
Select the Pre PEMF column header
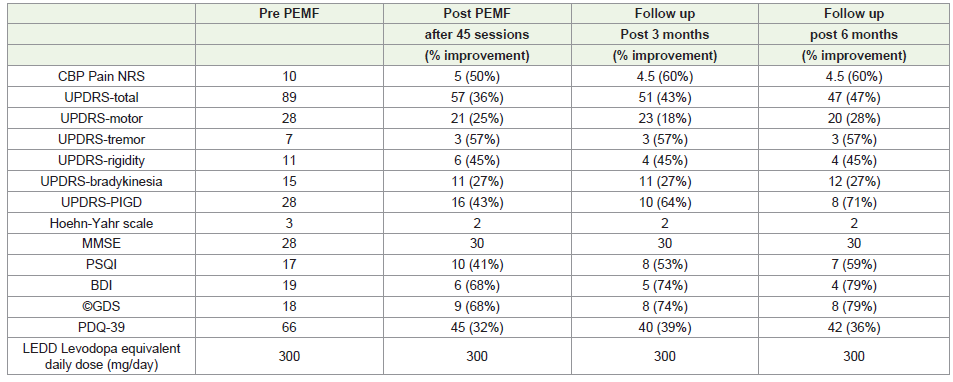[290, 14]
